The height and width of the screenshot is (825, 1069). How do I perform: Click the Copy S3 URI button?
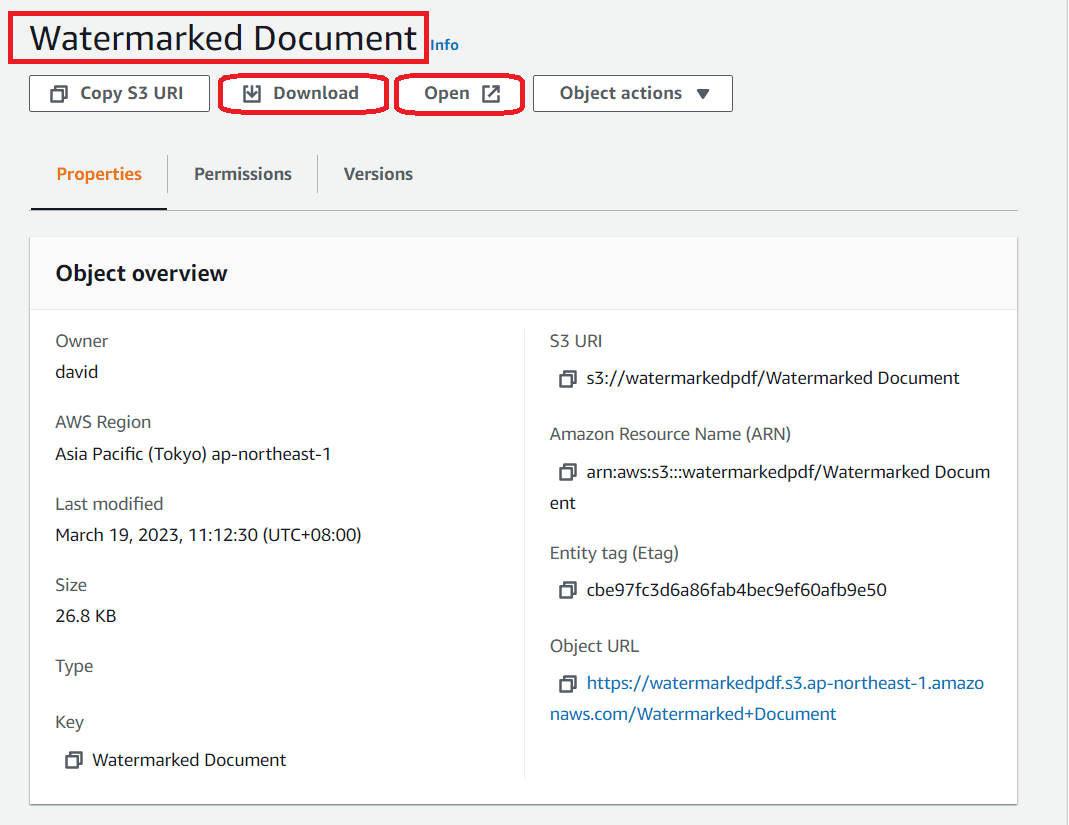119,93
